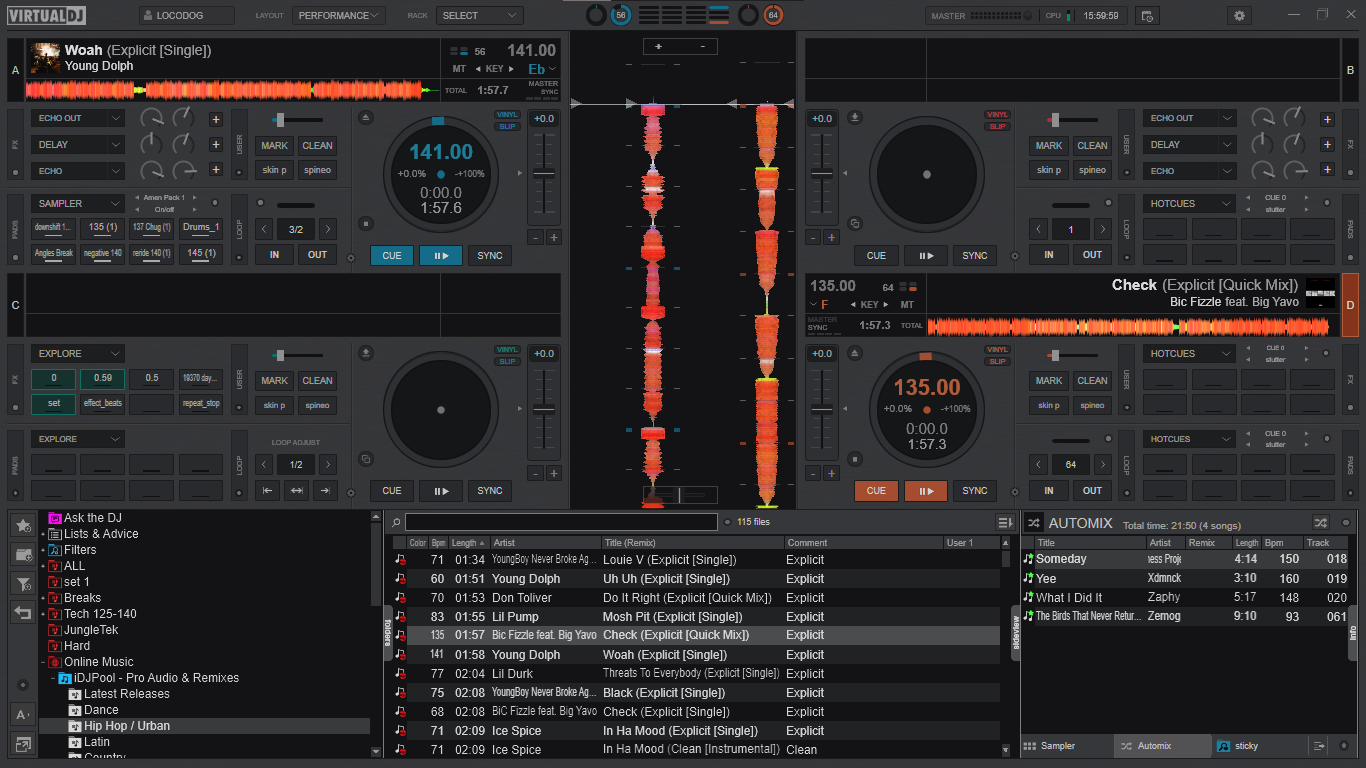This screenshot has height=768, width=1366.
Task: Click the CLEAN button on deck B
Action: 1092,146
